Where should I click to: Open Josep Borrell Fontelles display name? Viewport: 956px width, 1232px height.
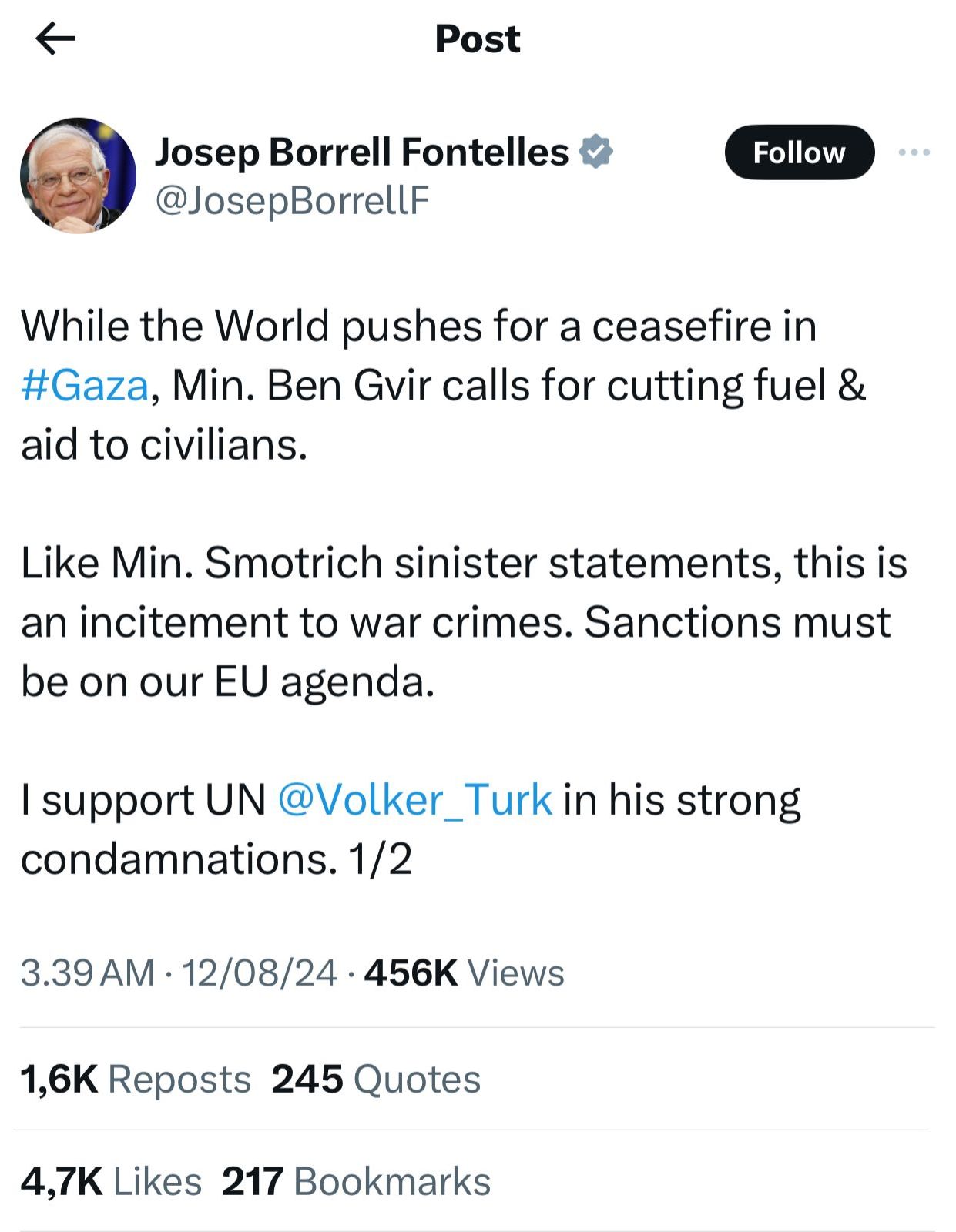pos(362,150)
